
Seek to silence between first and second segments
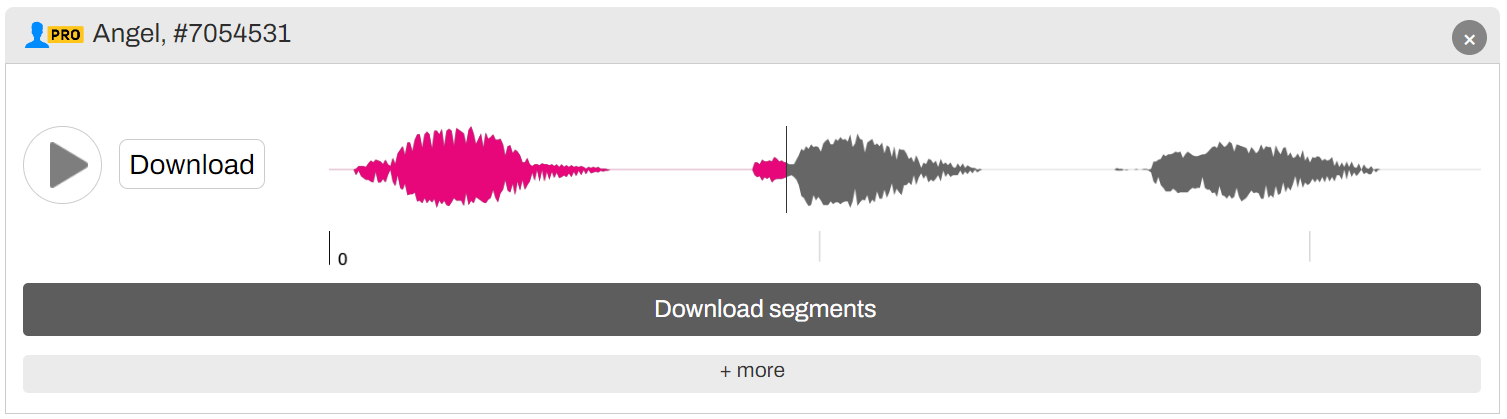(x=681, y=170)
